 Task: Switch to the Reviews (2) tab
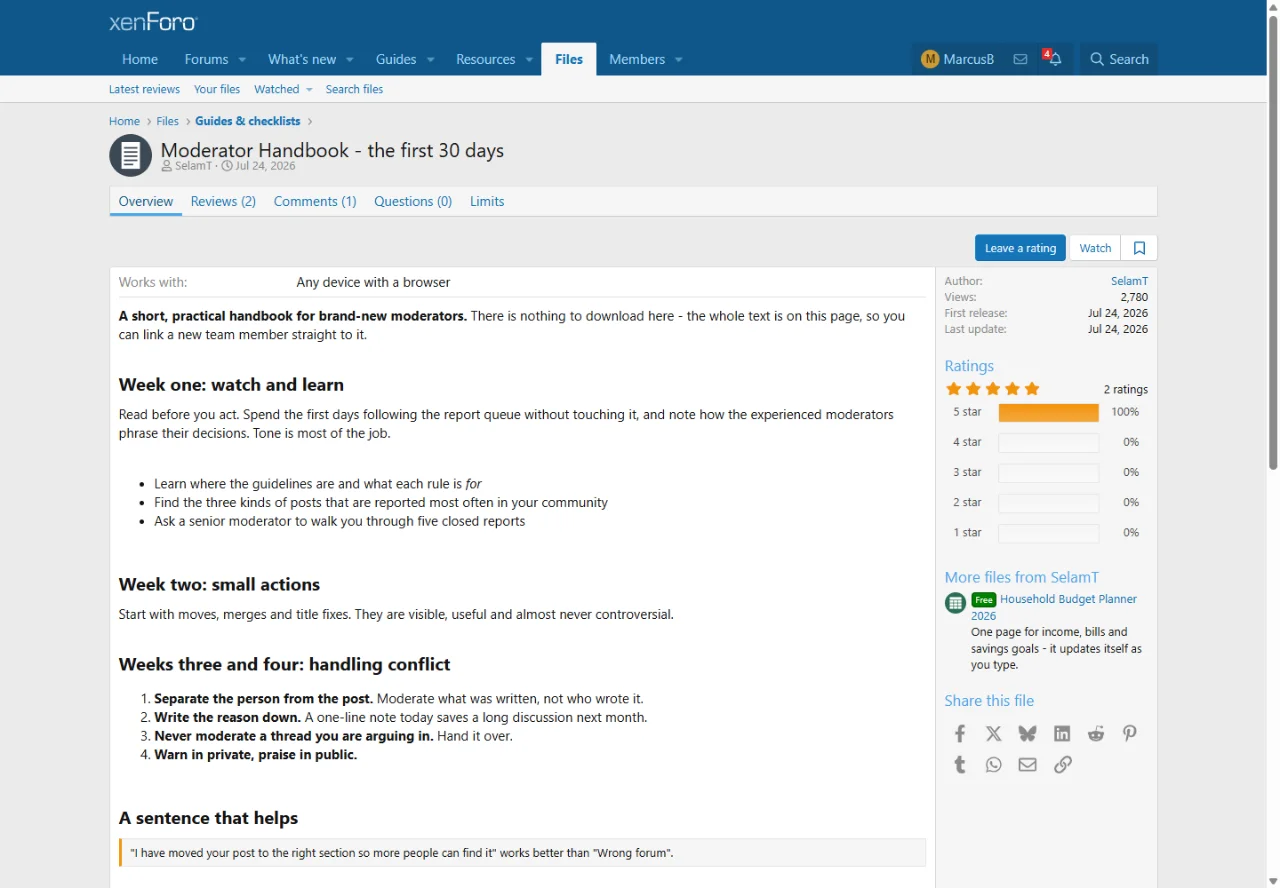pyautogui.click(x=223, y=201)
